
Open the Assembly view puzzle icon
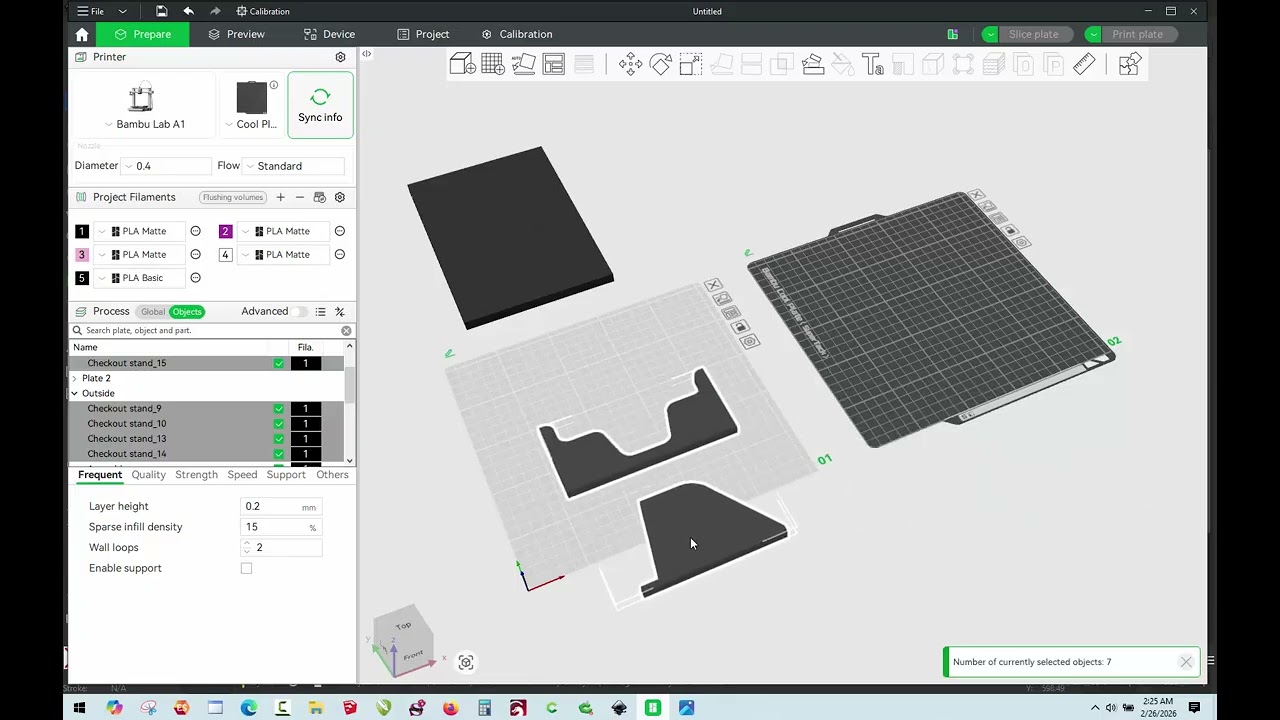coord(1129,64)
